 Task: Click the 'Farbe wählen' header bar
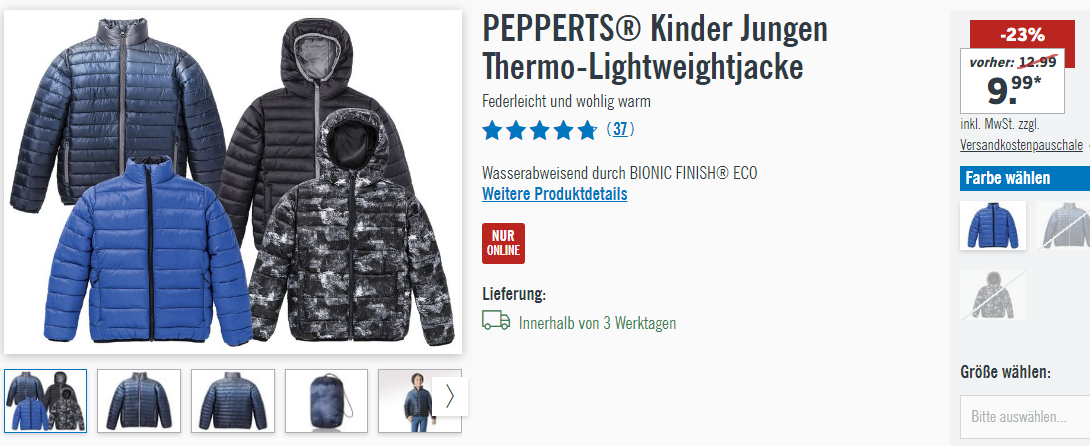(x=1025, y=178)
